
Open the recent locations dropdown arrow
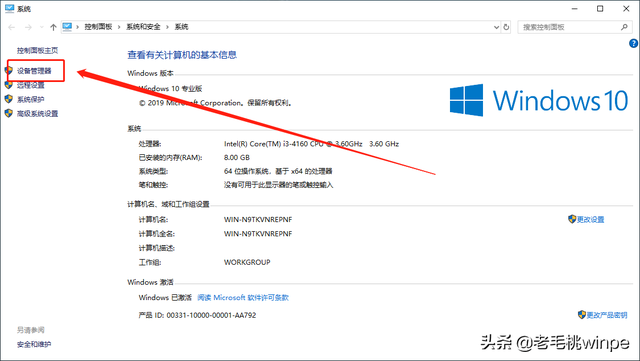coord(42,27)
